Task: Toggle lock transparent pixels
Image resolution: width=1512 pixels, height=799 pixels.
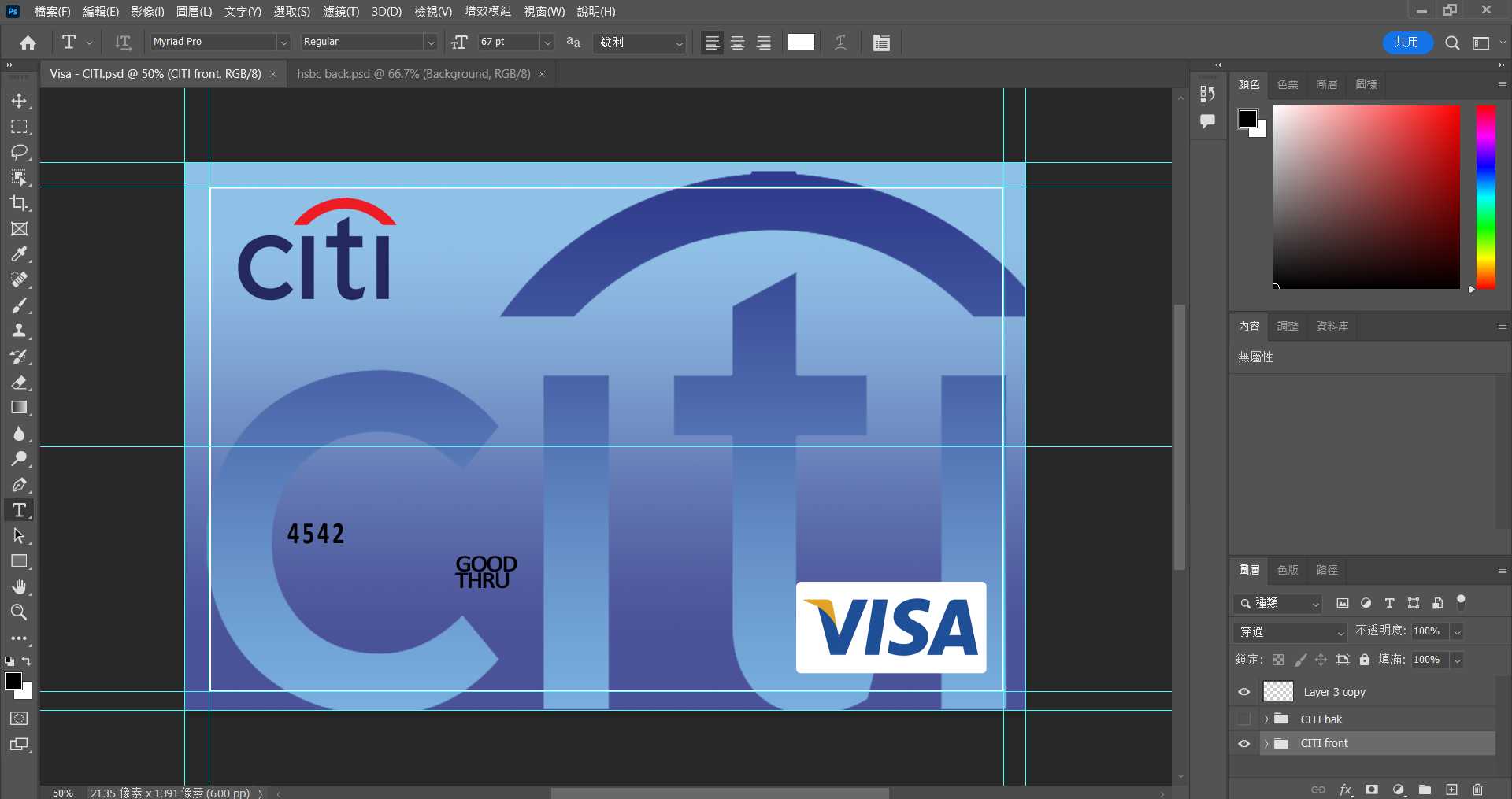Action: 1278,660
